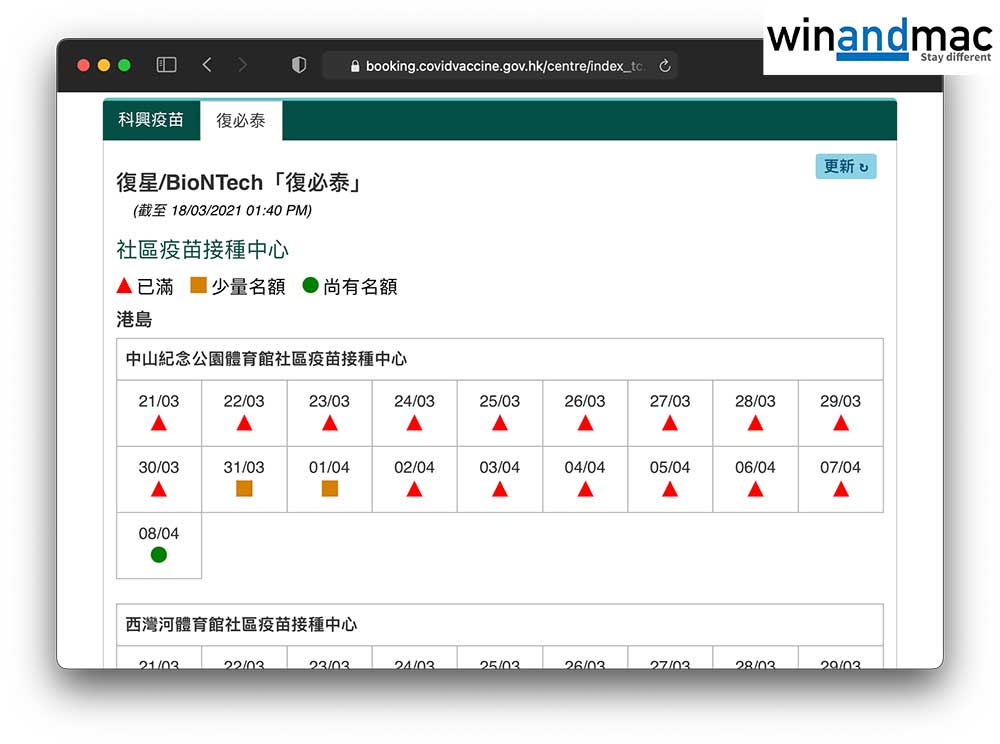Switch to the 科興疫苗 tab

(151, 120)
